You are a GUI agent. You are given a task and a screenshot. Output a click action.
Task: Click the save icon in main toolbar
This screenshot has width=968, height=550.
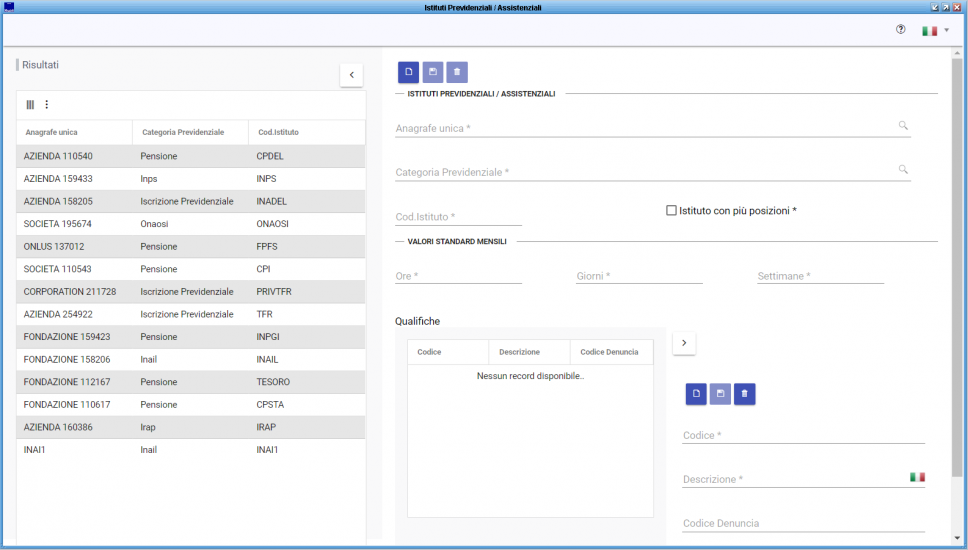click(432, 72)
